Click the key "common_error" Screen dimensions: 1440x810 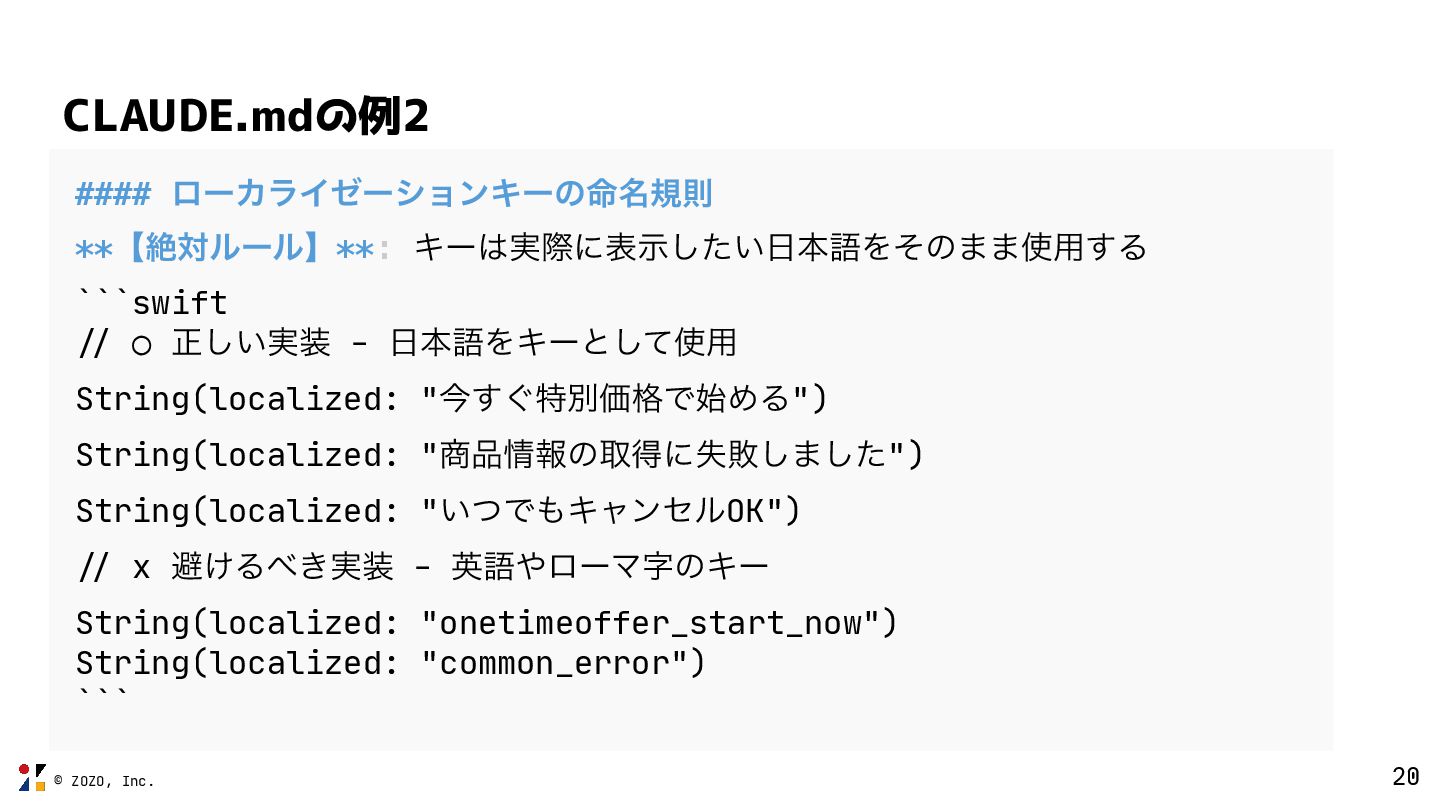554,663
